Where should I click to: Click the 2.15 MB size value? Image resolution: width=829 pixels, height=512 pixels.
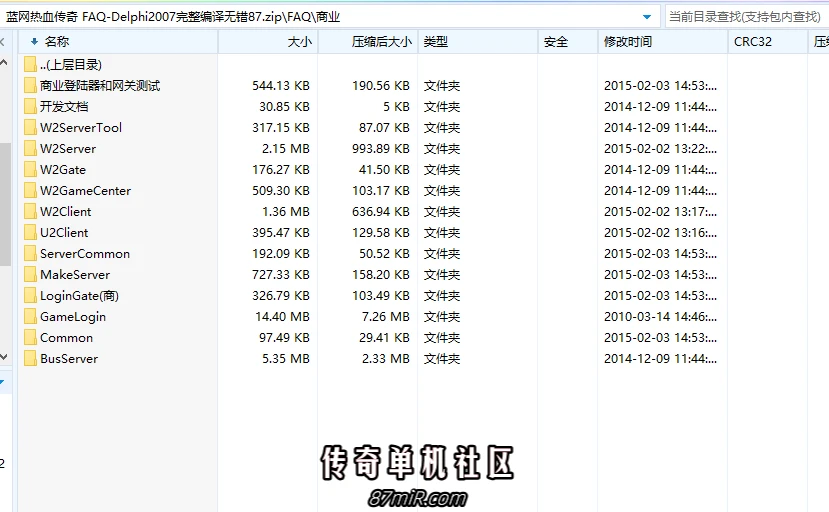tap(286, 149)
